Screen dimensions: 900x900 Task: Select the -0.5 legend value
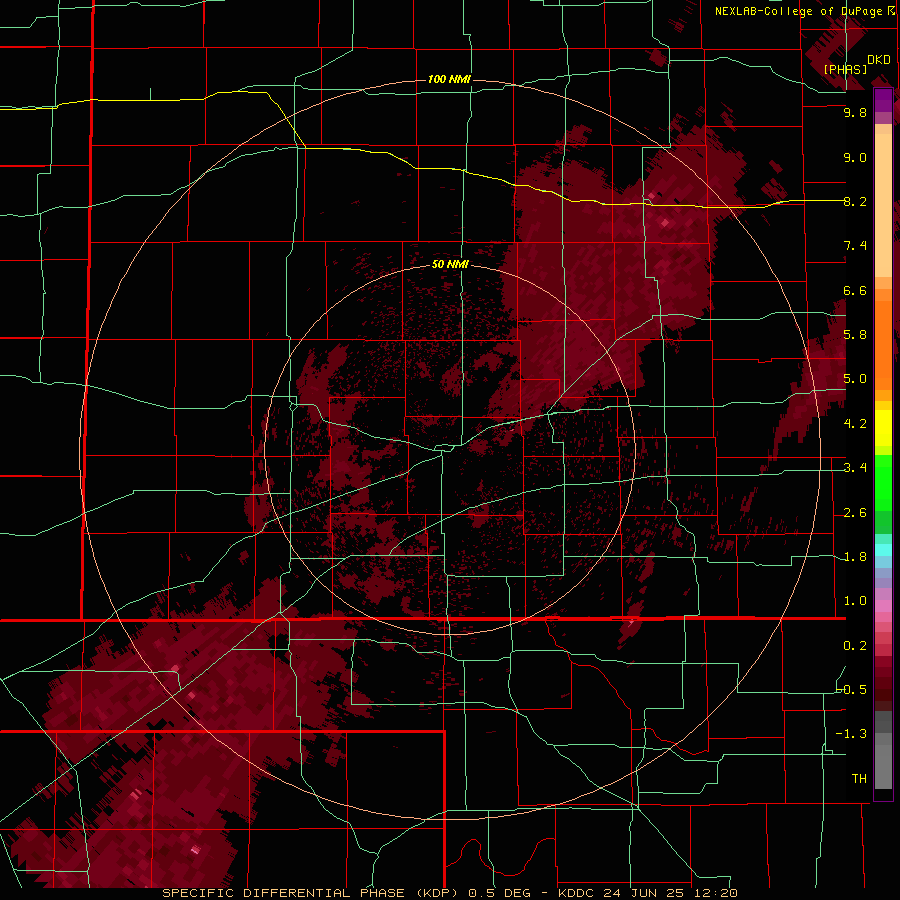[x=852, y=689]
